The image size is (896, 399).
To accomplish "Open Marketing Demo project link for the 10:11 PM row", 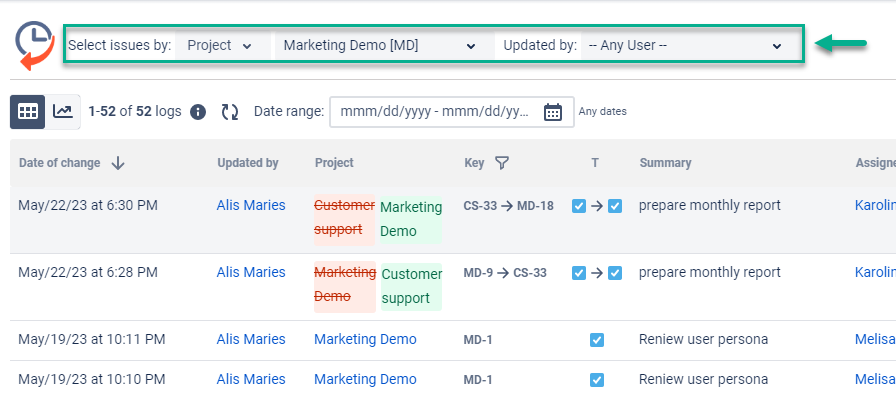I will click(x=365, y=339).
